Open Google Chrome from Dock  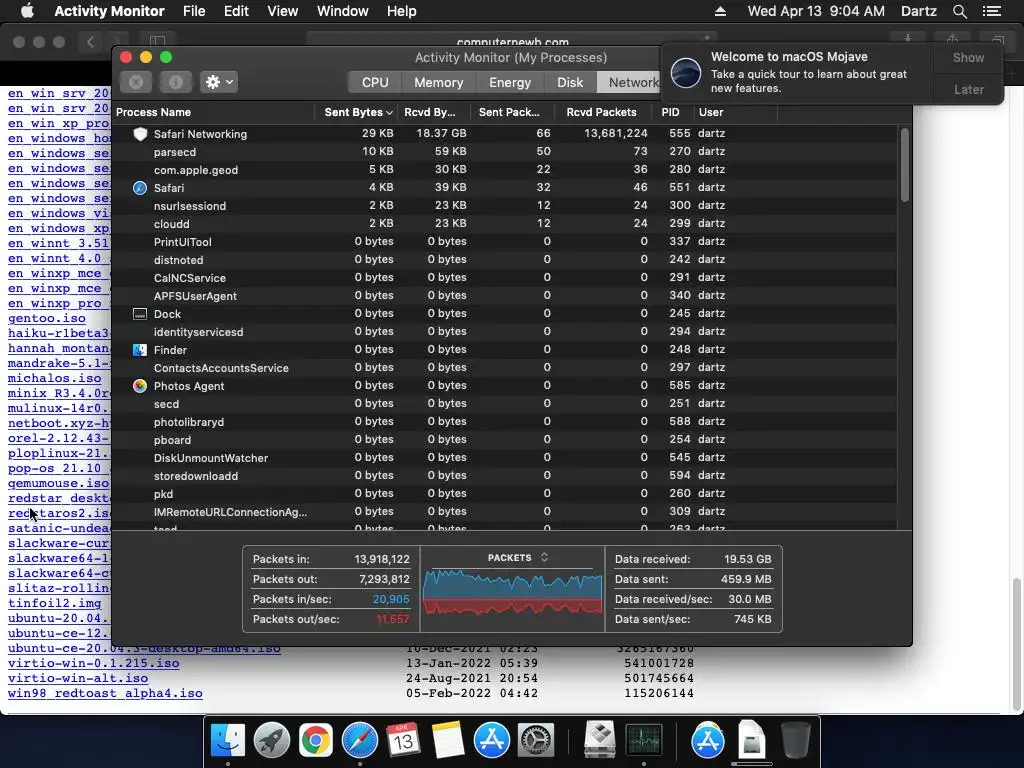click(315, 741)
